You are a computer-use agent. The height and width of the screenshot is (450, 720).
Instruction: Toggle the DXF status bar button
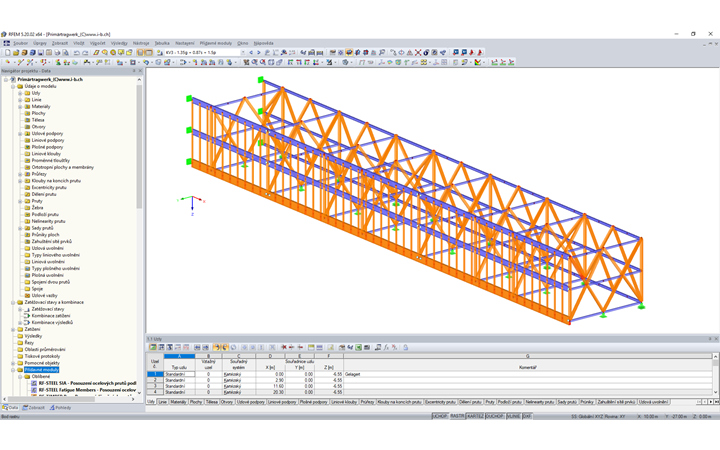(x=527, y=416)
